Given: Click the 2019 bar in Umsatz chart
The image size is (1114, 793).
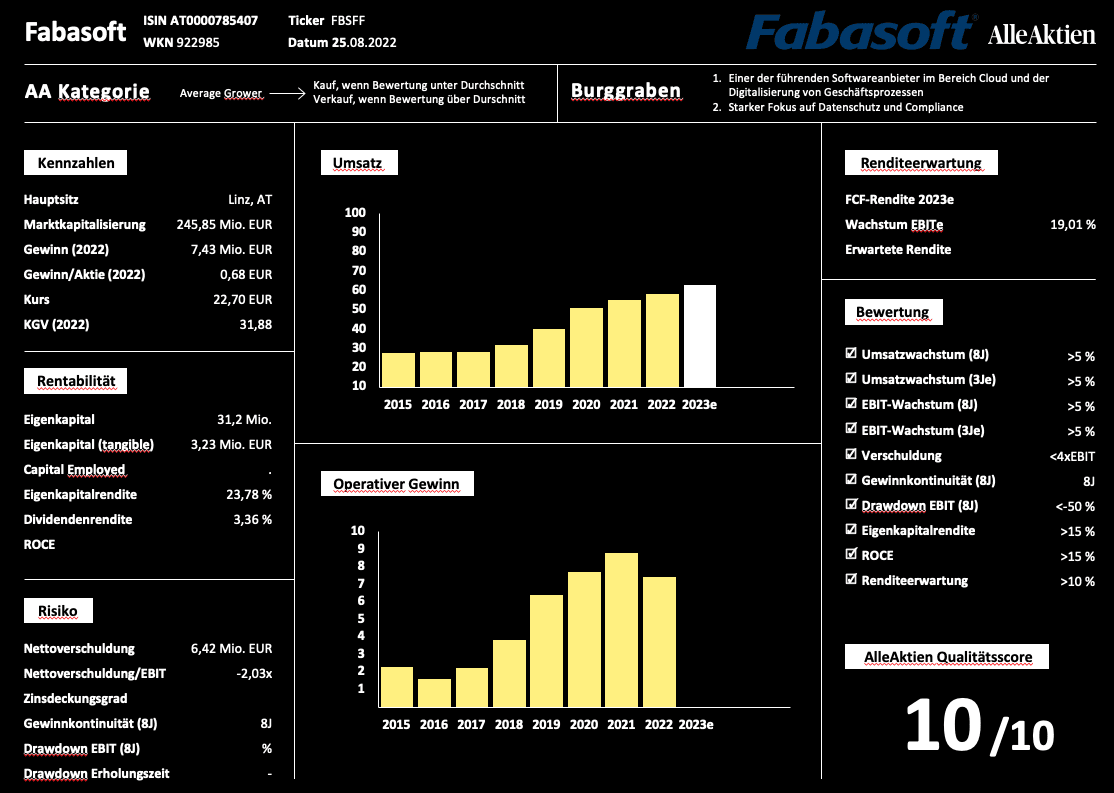Looking at the screenshot, I should tap(549, 358).
